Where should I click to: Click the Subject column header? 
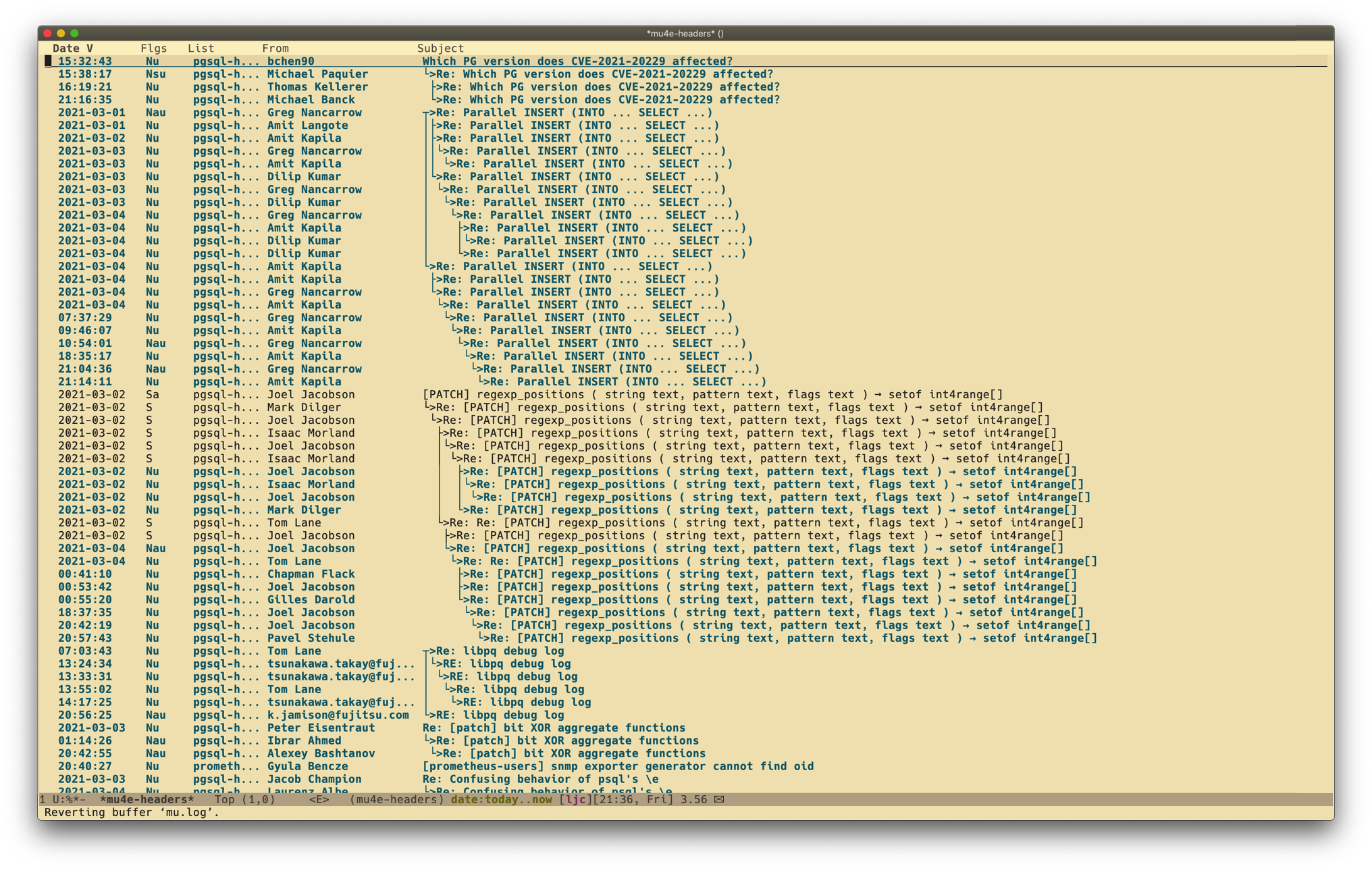point(440,48)
